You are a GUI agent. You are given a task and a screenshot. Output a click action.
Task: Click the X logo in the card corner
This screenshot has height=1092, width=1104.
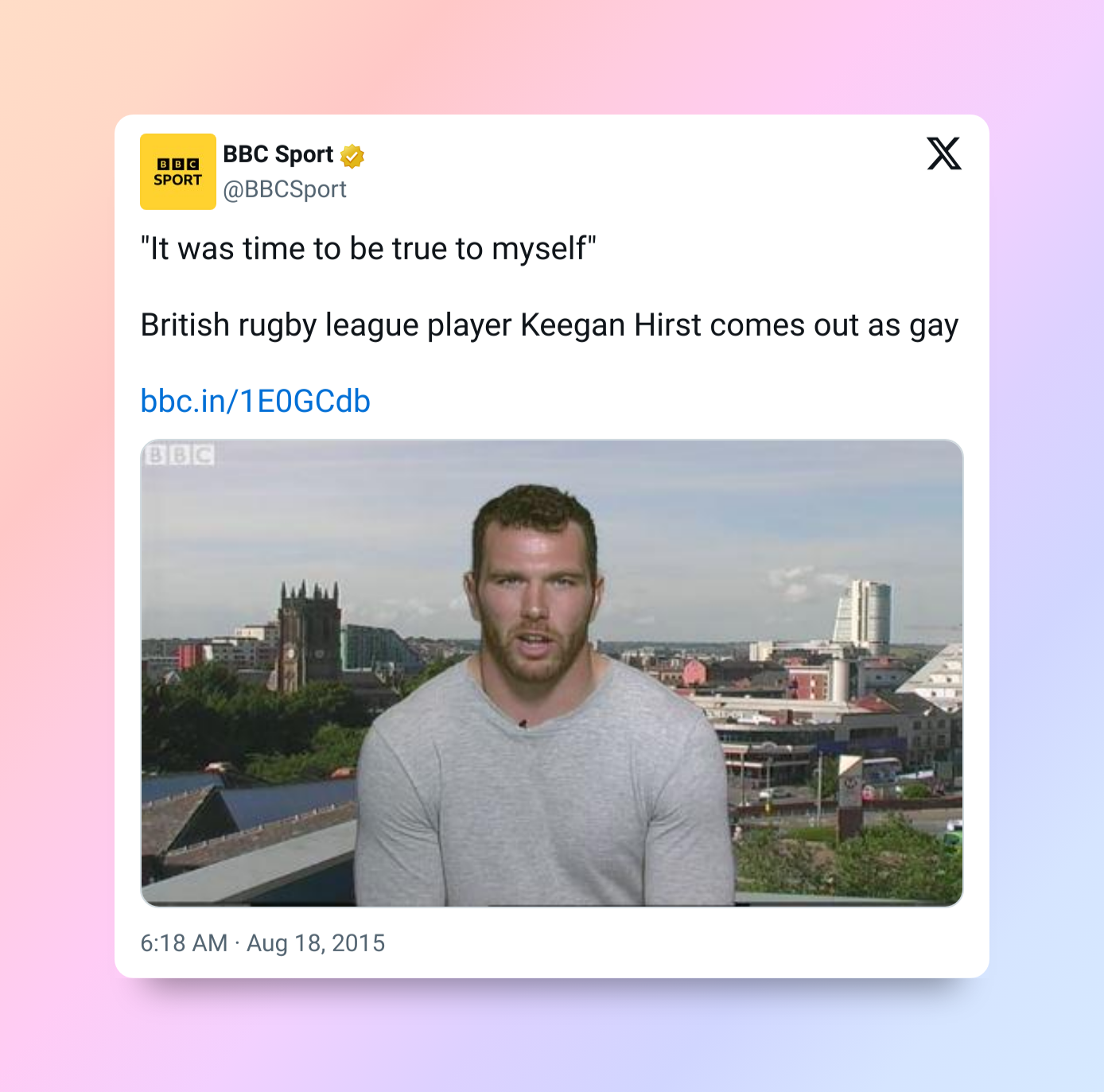943,154
